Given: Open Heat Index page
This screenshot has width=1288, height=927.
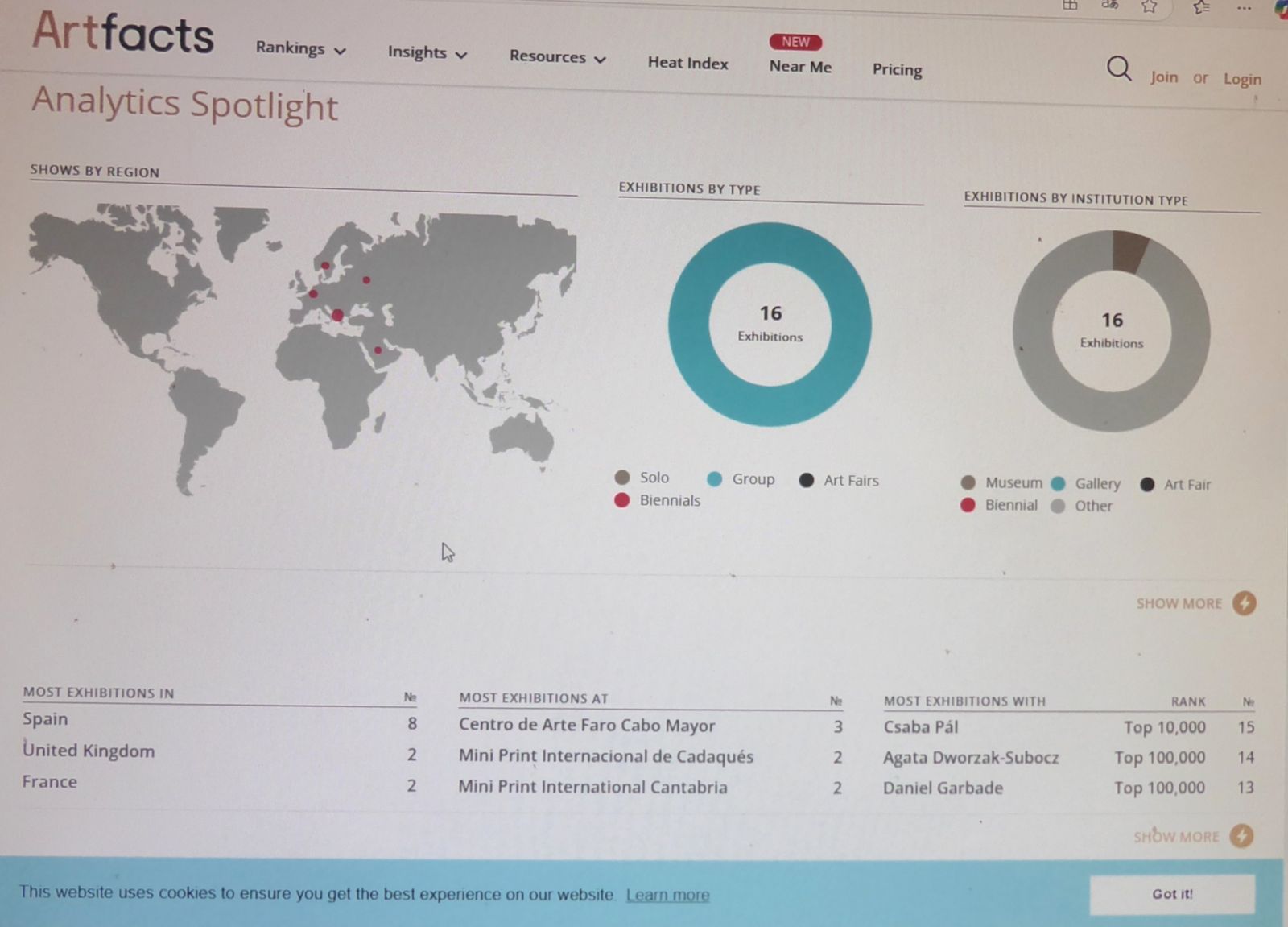Looking at the screenshot, I should click(687, 63).
